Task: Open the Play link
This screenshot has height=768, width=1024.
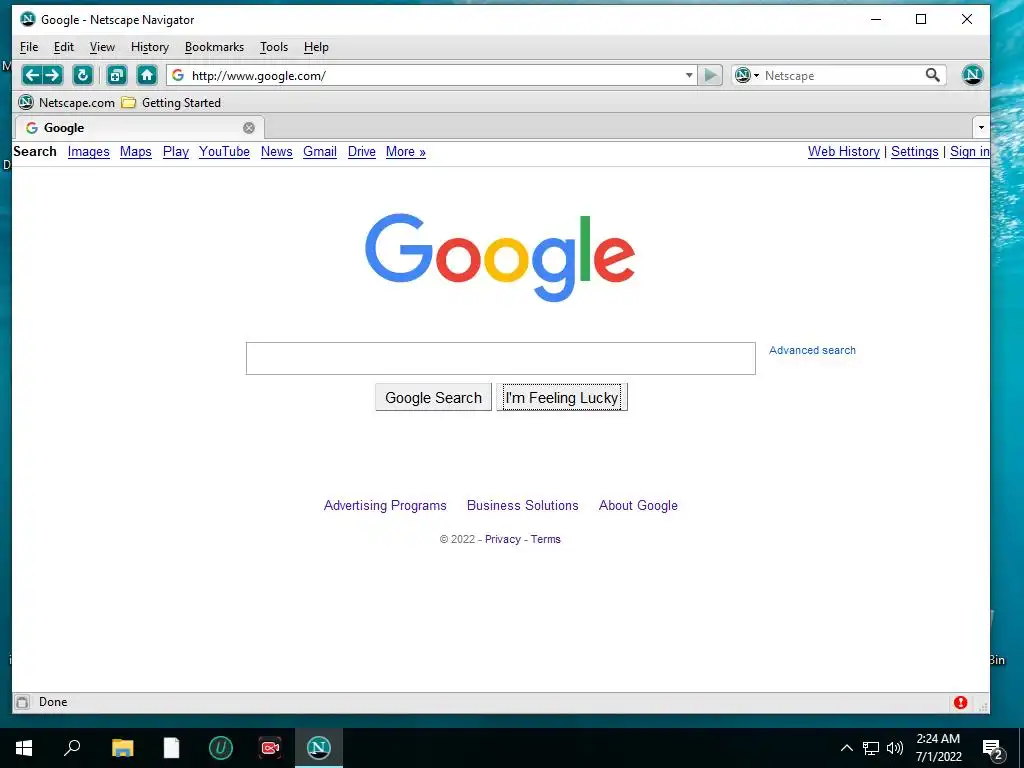Action: [x=176, y=152]
